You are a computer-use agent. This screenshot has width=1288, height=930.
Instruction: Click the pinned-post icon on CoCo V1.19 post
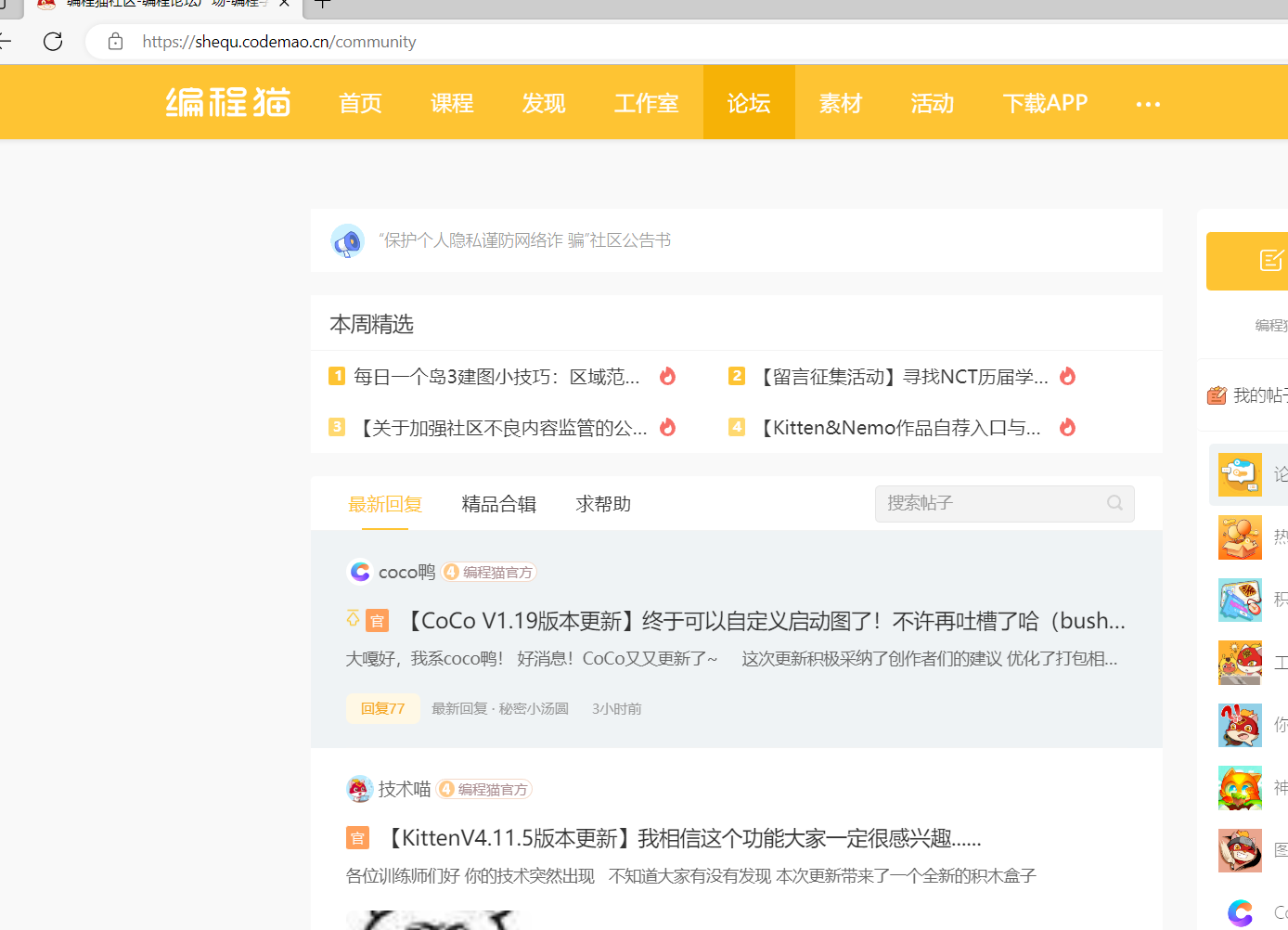[353, 618]
